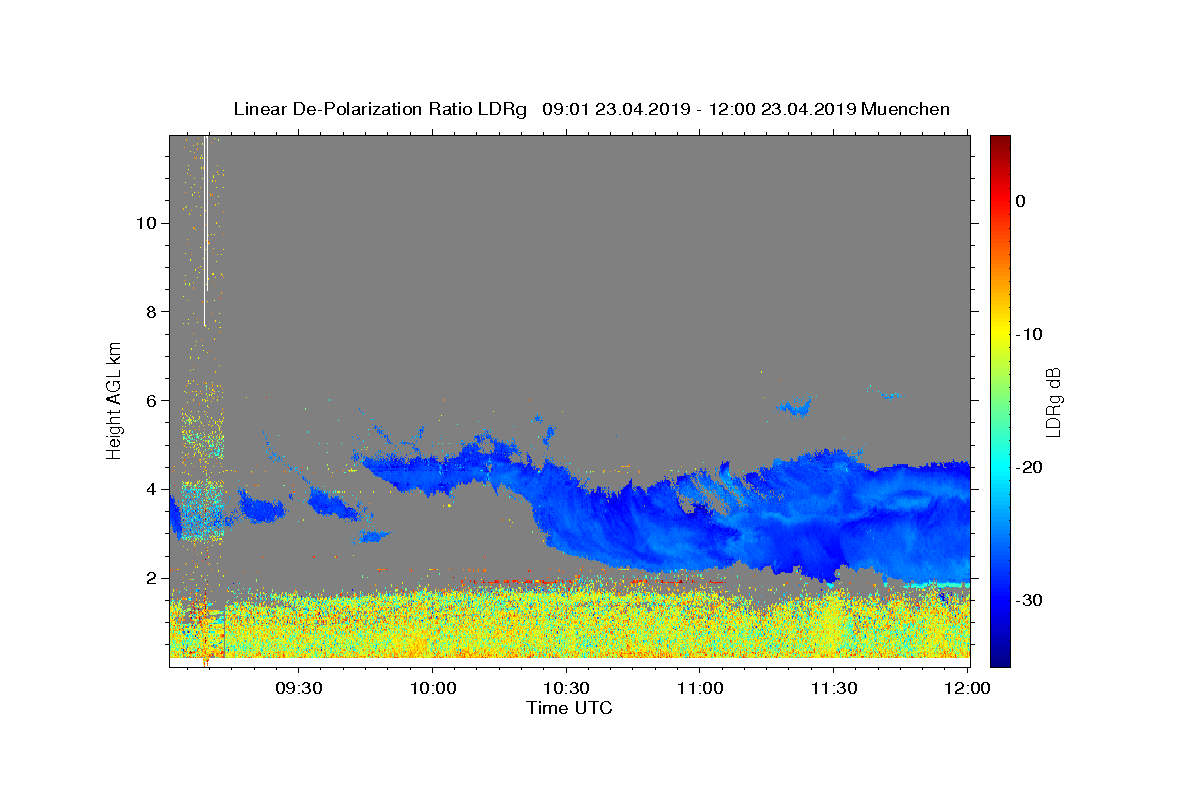The height and width of the screenshot is (800, 1200).
Task: Click the colorbar label '-20'
Action: 1029,467
